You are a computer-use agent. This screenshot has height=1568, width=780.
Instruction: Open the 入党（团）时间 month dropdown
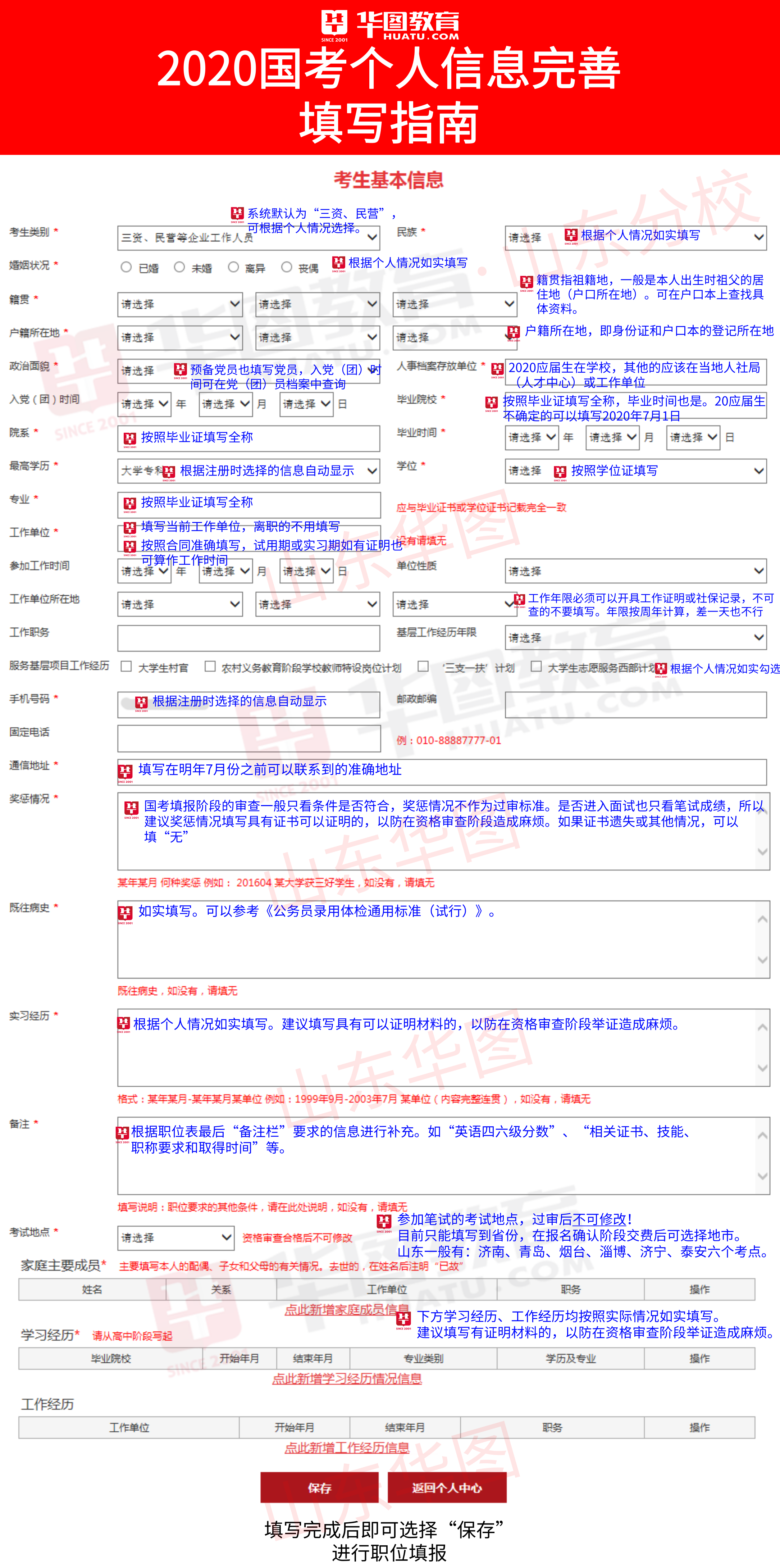click(226, 404)
